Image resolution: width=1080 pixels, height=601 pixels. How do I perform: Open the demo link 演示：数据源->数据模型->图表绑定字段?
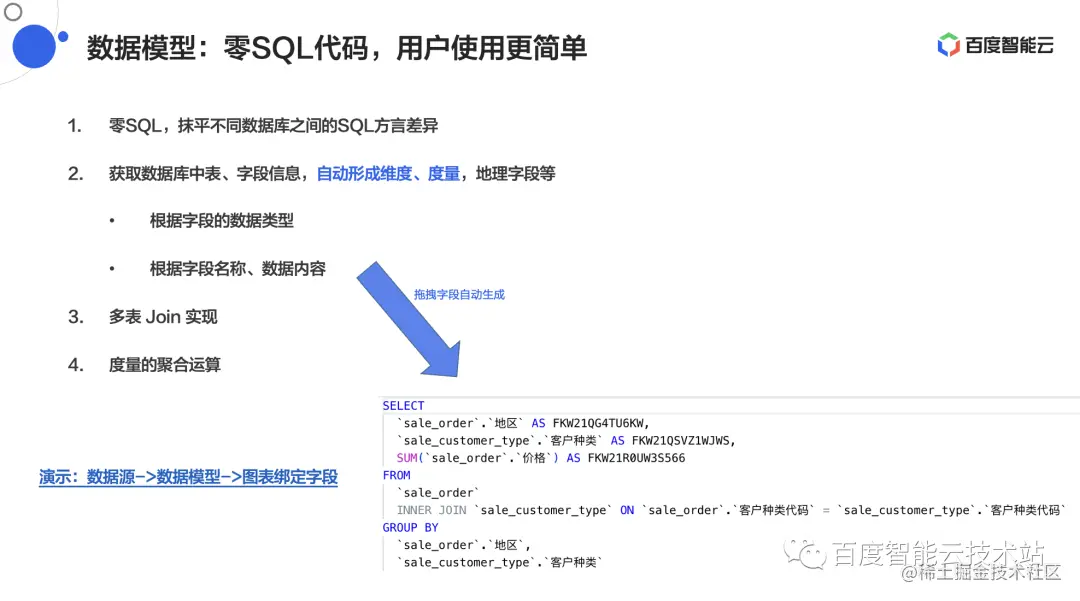(x=188, y=477)
